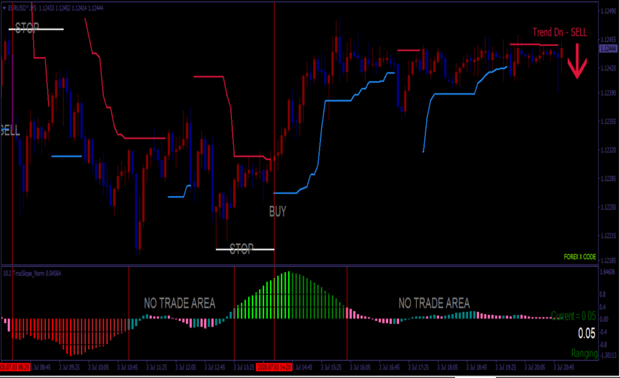Click the red 14:20 date marker on timeline
This screenshot has width=620, height=378.
click(274, 367)
